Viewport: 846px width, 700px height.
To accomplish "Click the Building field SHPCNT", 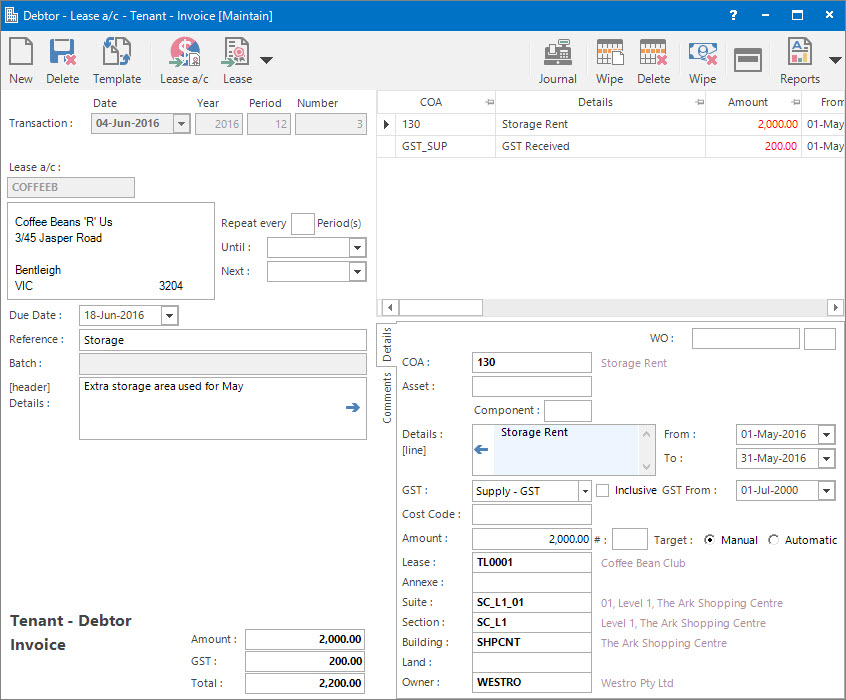I will coord(531,642).
